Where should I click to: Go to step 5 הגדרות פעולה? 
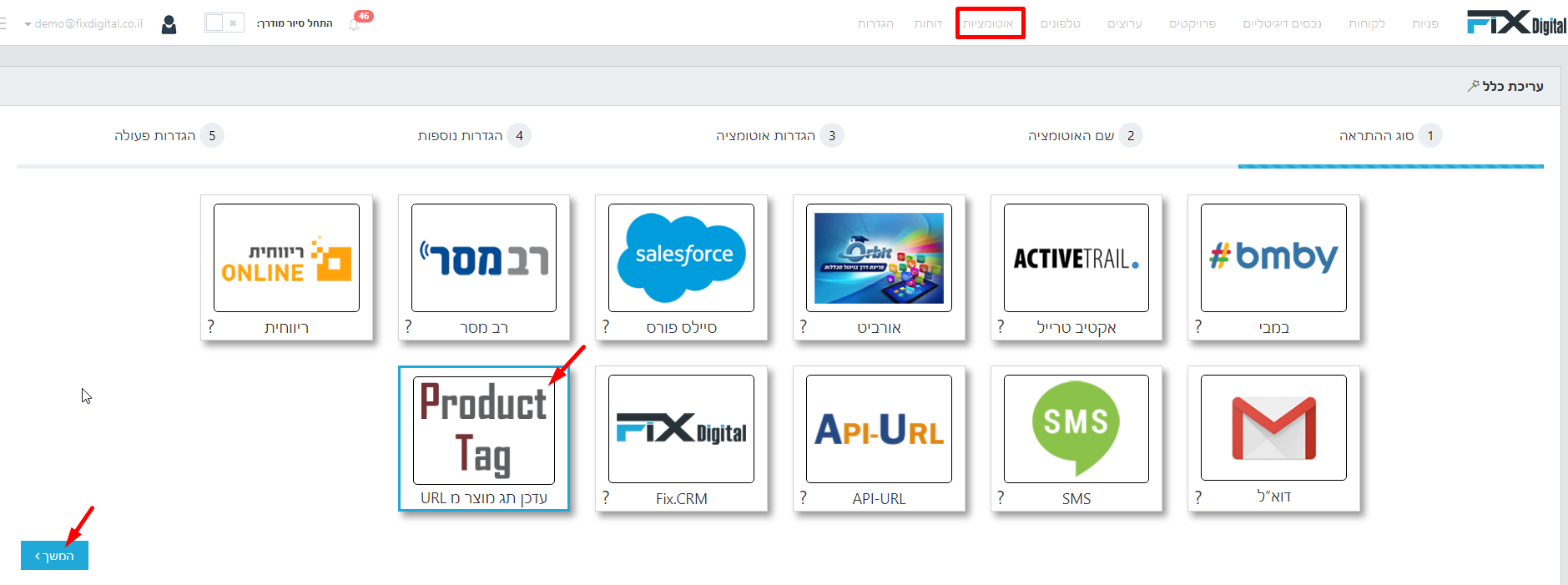pos(169,135)
